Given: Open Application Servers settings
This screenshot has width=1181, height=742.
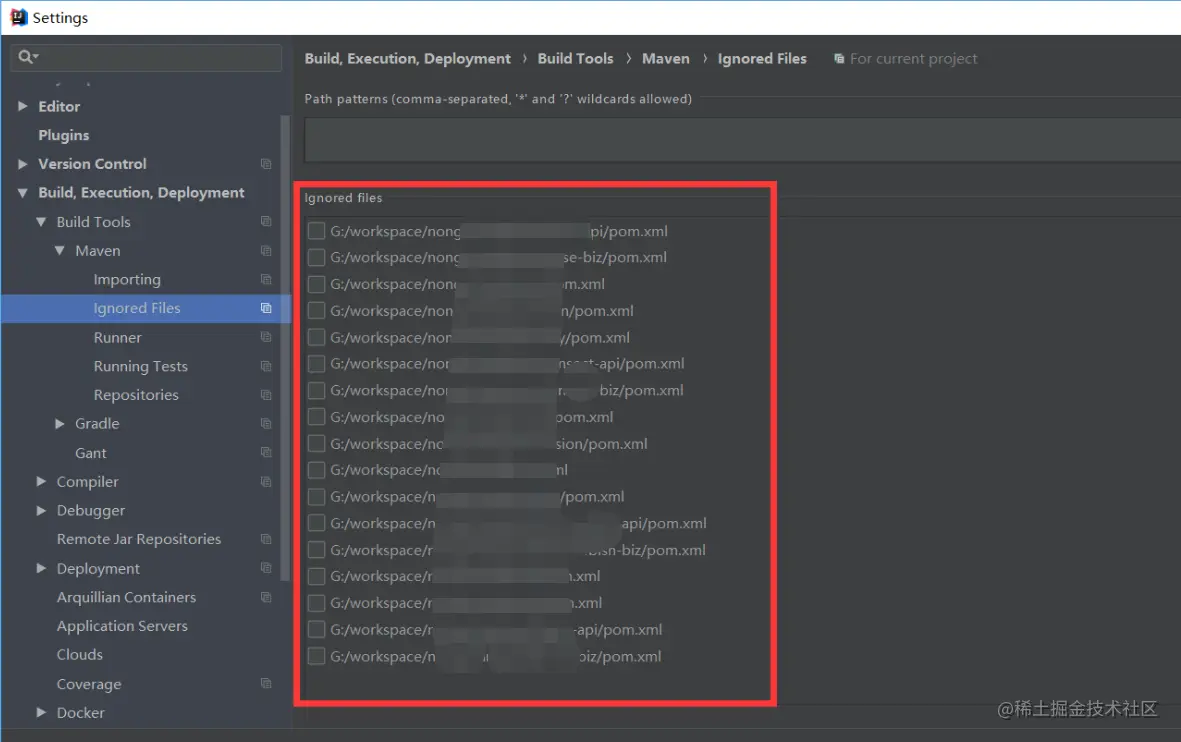Looking at the screenshot, I should click(122, 626).
